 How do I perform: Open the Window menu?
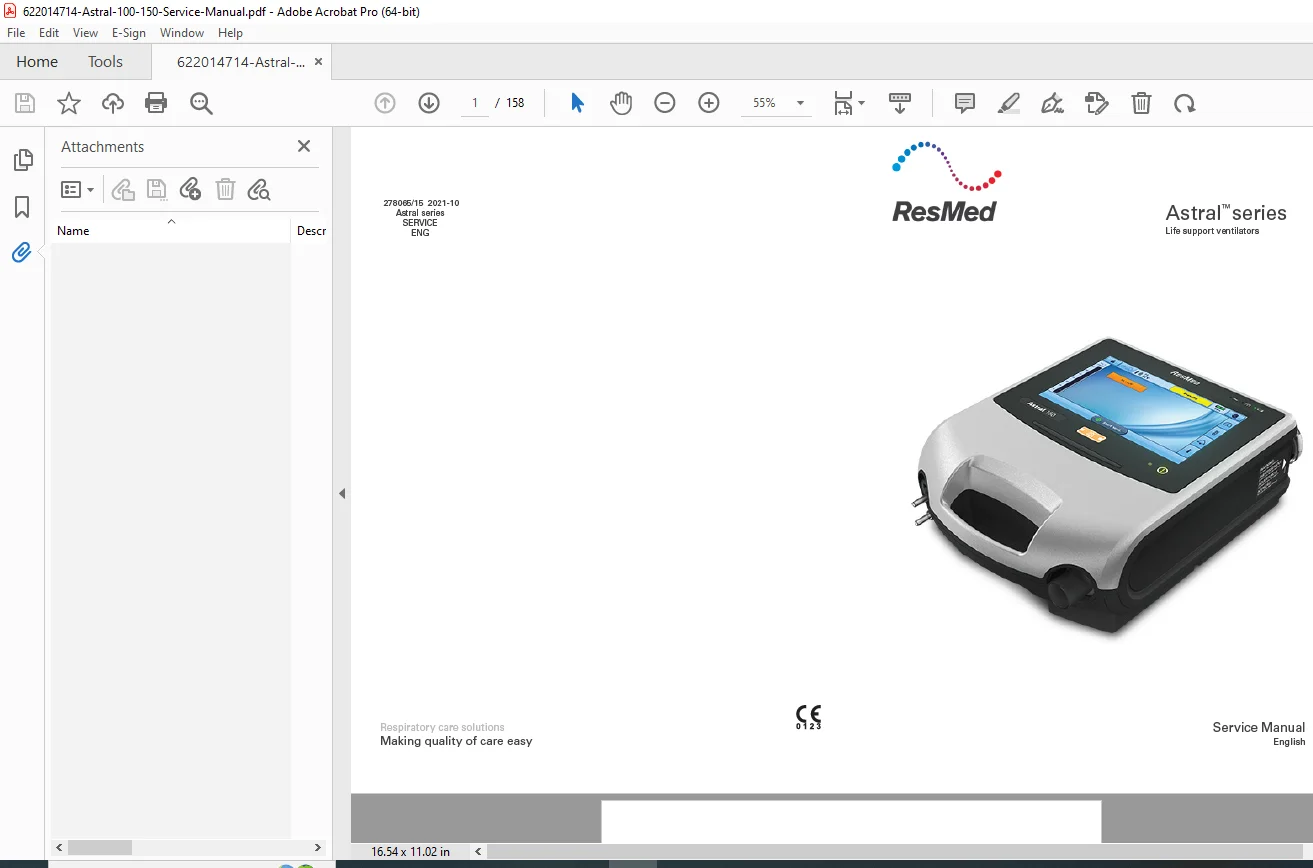pyautogui.click(x=182, y=33)
